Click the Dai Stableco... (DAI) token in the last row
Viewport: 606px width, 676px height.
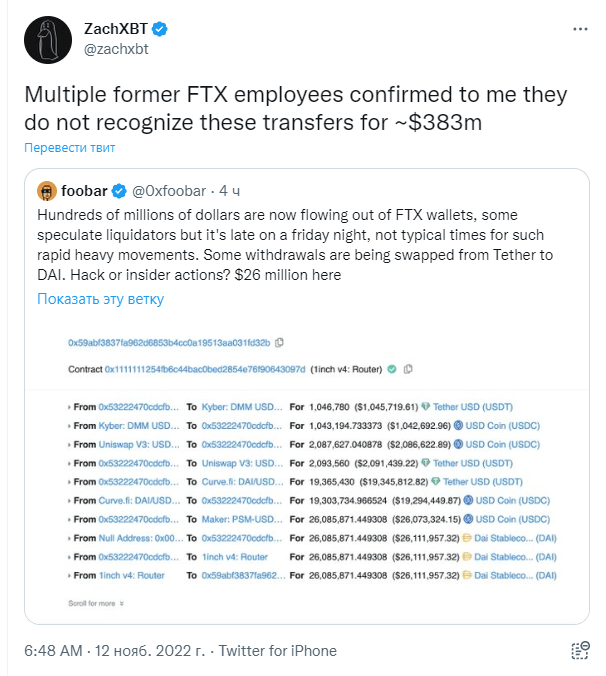pyautogui.click(x=515, y=576)
